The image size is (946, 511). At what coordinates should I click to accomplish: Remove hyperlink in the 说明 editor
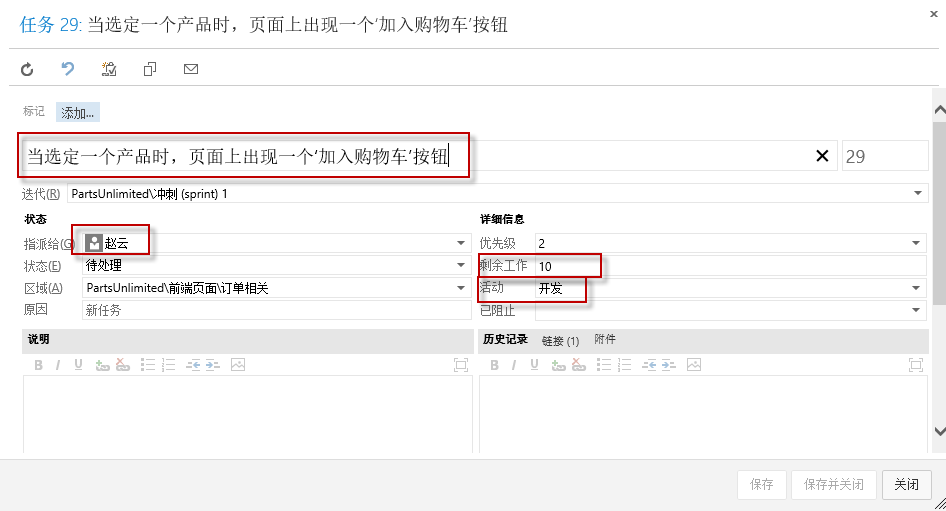coord(122,365)
